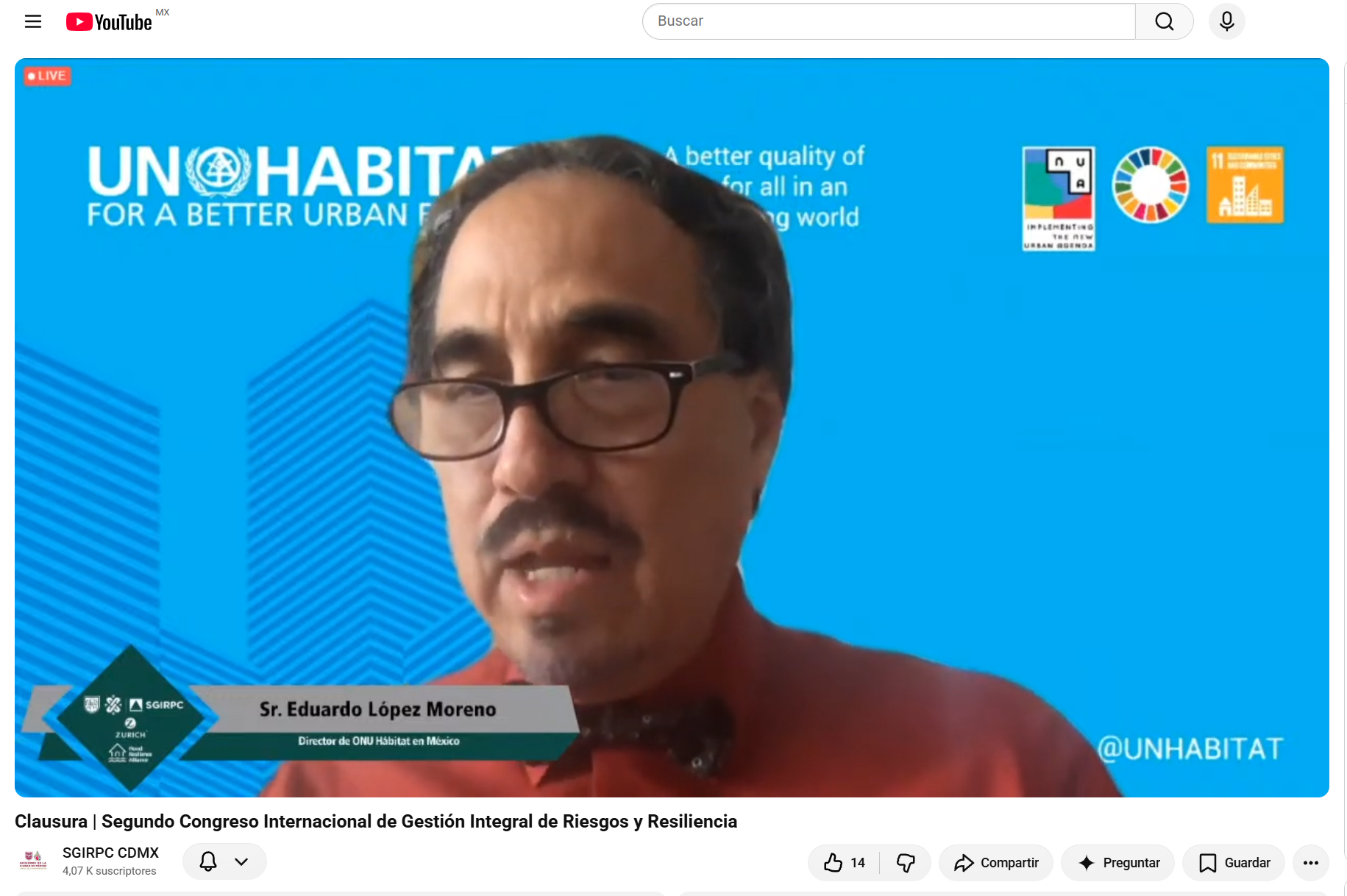Open more actions three-dot menu
Screen dimensions: 1347x896
pos(1311,862)
